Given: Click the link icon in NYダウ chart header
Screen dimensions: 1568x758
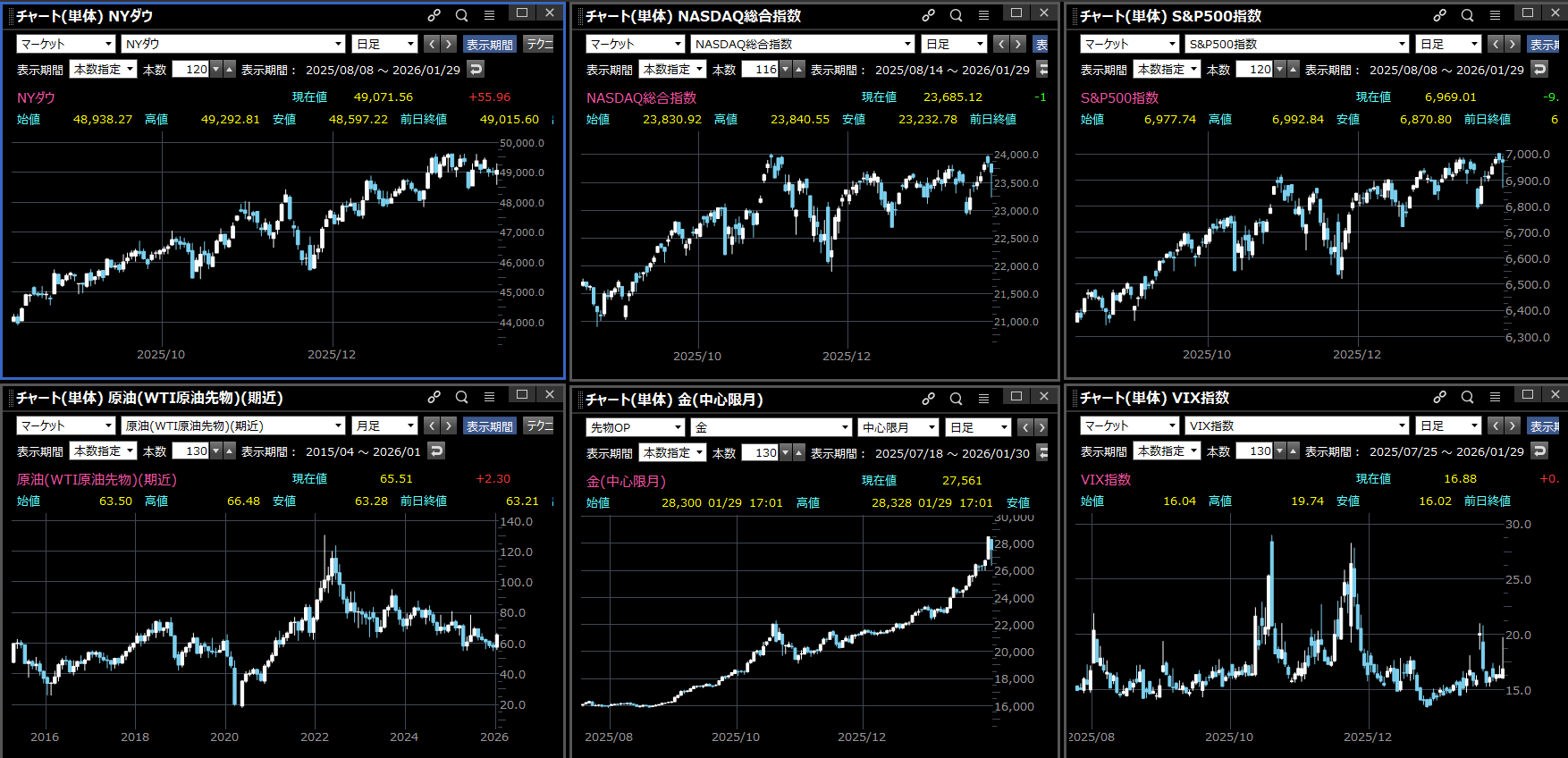Looking at the screenshot, I should tap(434, 15).
